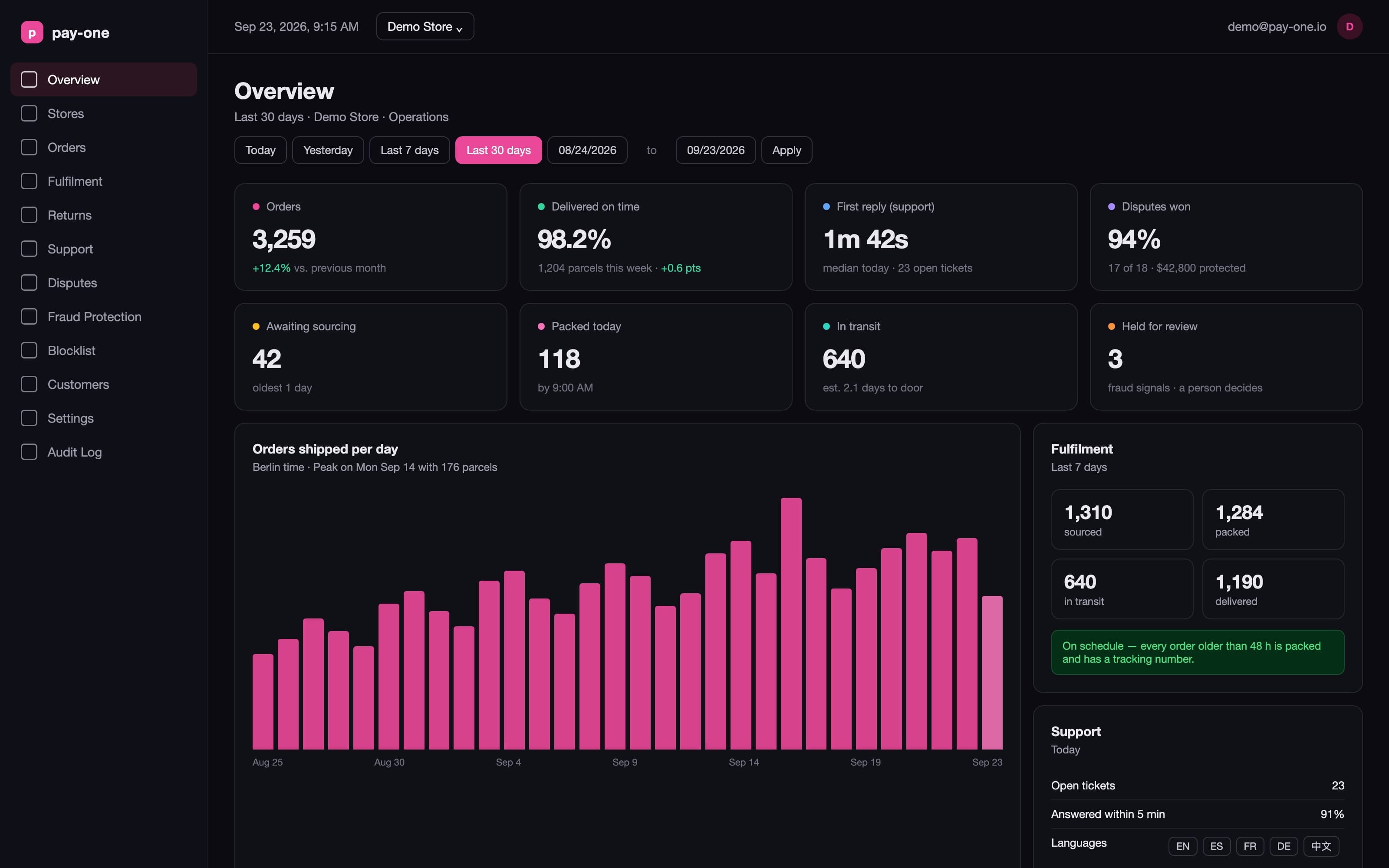Viewport: 1389px width, 868px height.
Task: Select the ES language chip
Action: [1216, 846]
